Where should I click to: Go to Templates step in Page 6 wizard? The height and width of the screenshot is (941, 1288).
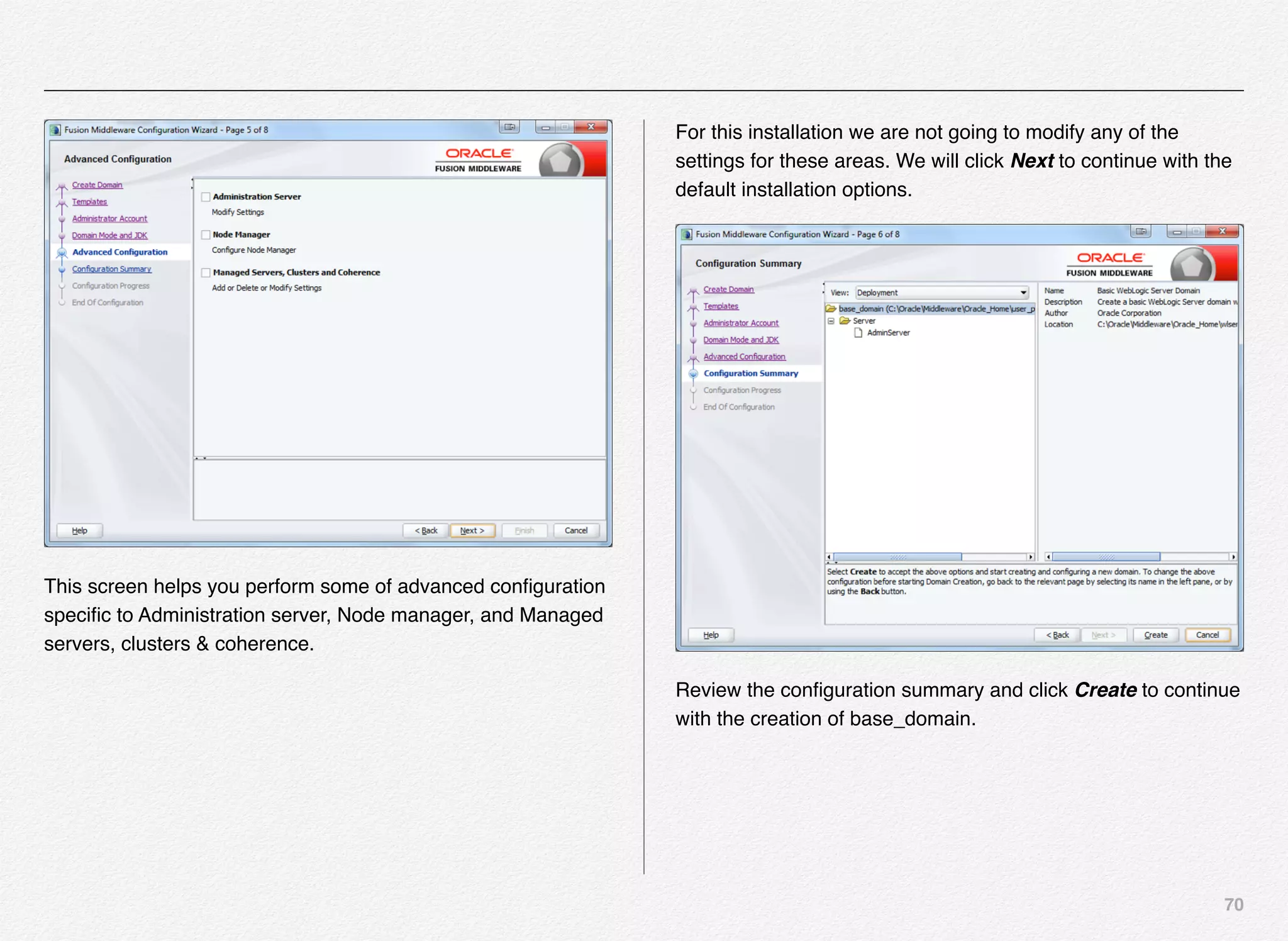(x=721, y=306)
